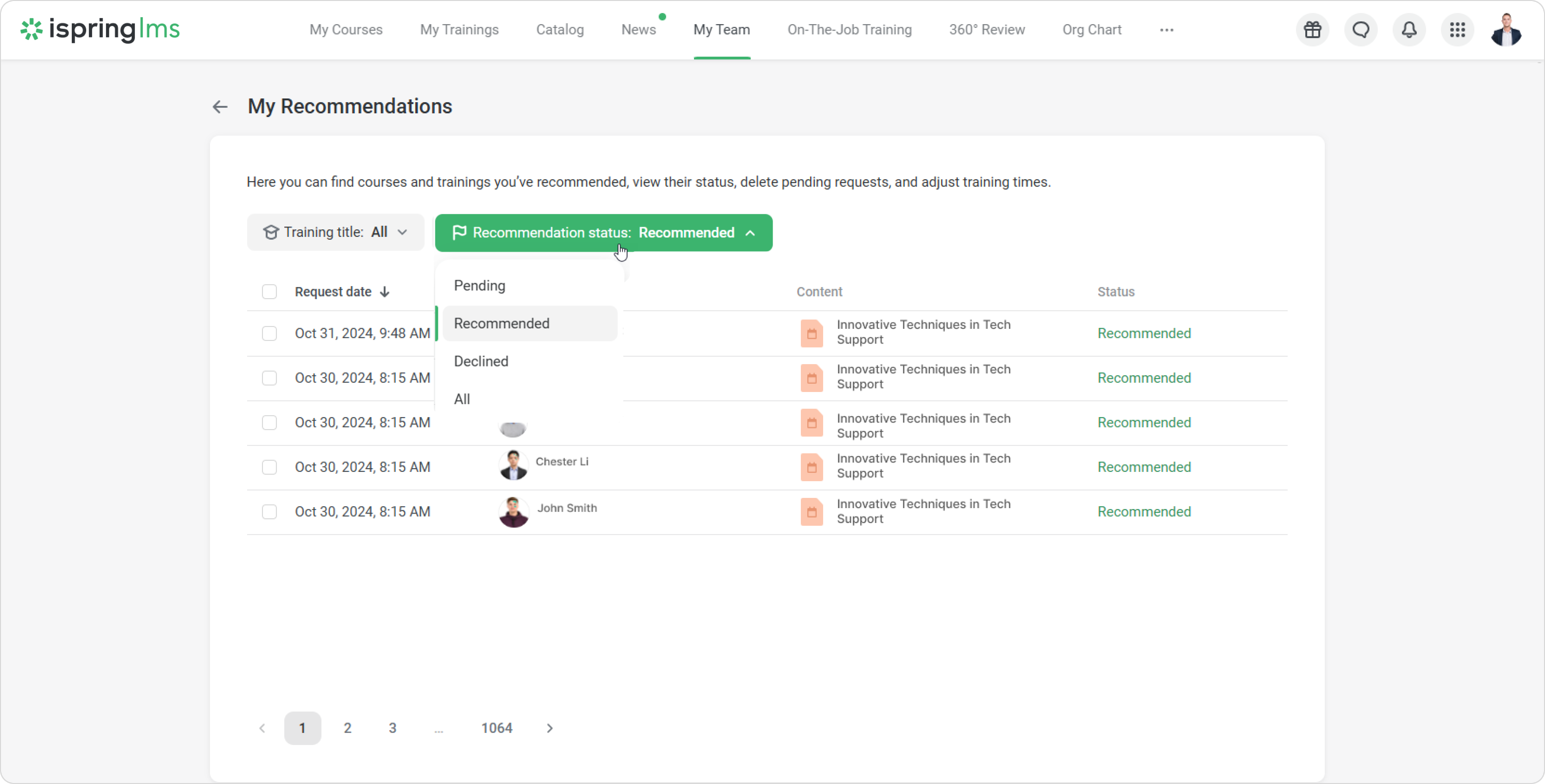Open the chat messages bubble icon
Image resolution: width=1545 pixels, height=784 pixels.
[x=1360, y=30]
